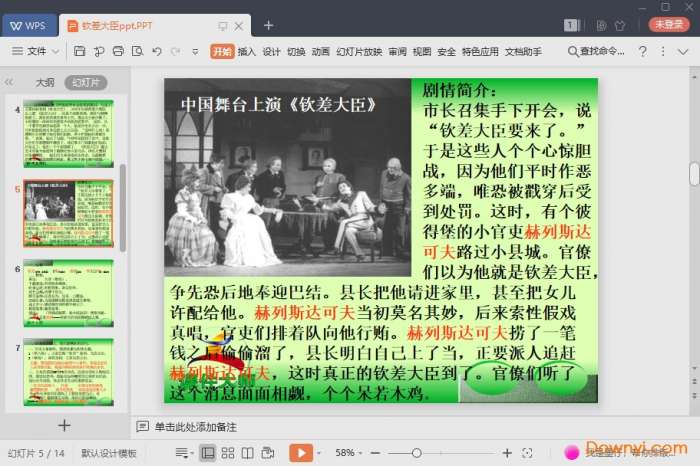700x466 pixels.
Task: Open quick access toolbar customize arrow
Action: 195,52
